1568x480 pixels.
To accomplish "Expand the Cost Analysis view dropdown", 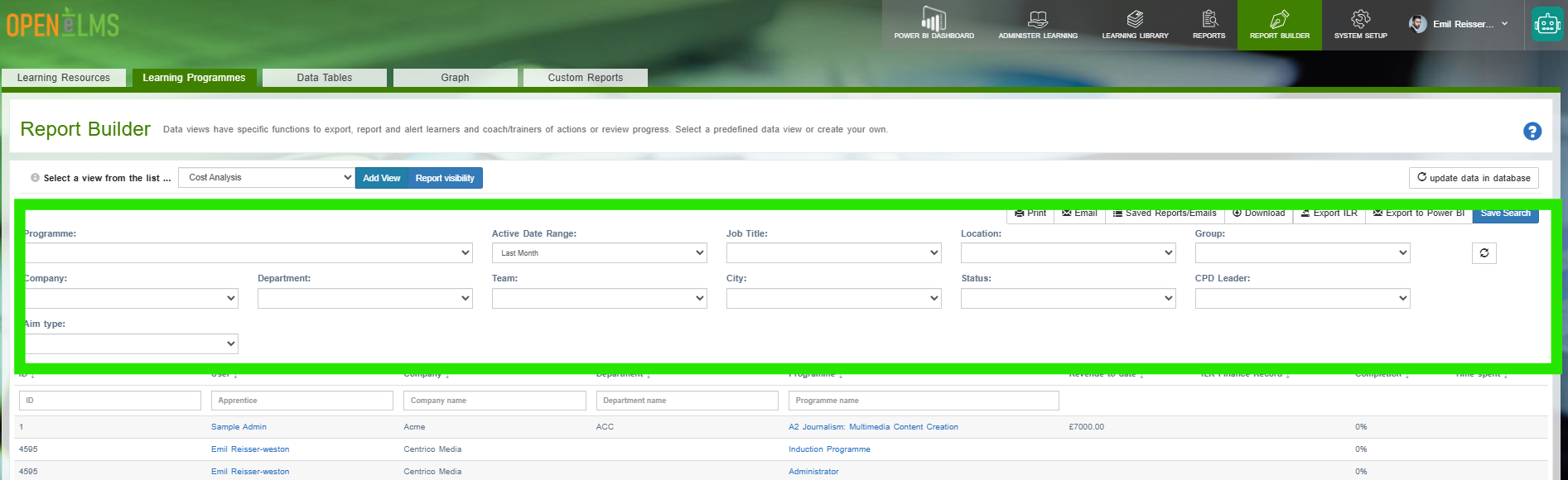I will [267, 177].
